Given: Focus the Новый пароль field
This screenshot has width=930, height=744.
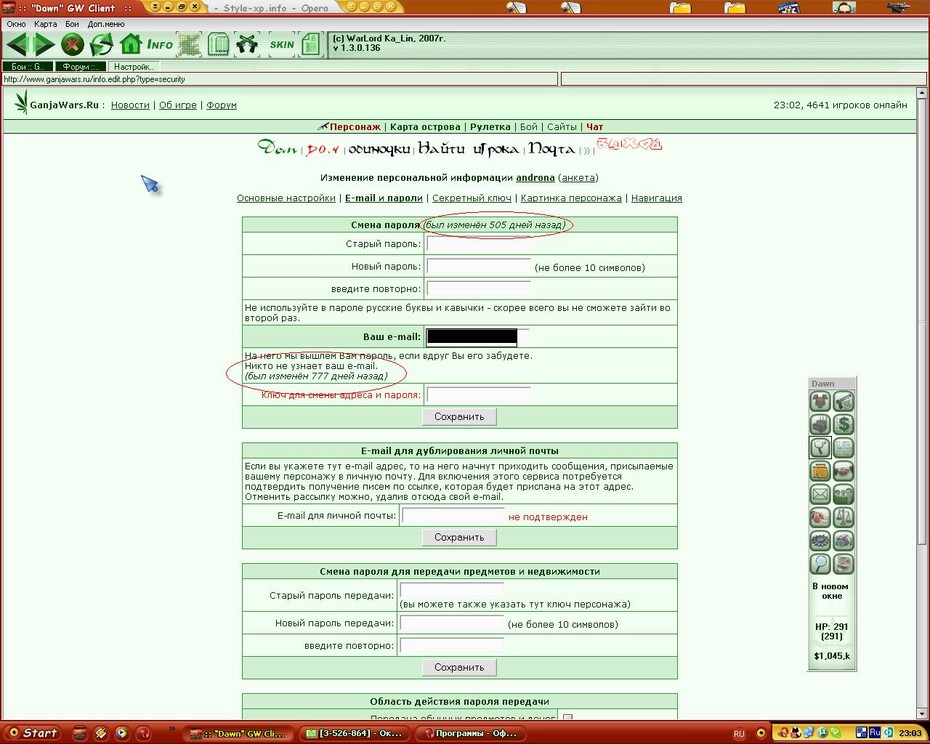Looking at the screenshot, I should click(x=478, y=266).
